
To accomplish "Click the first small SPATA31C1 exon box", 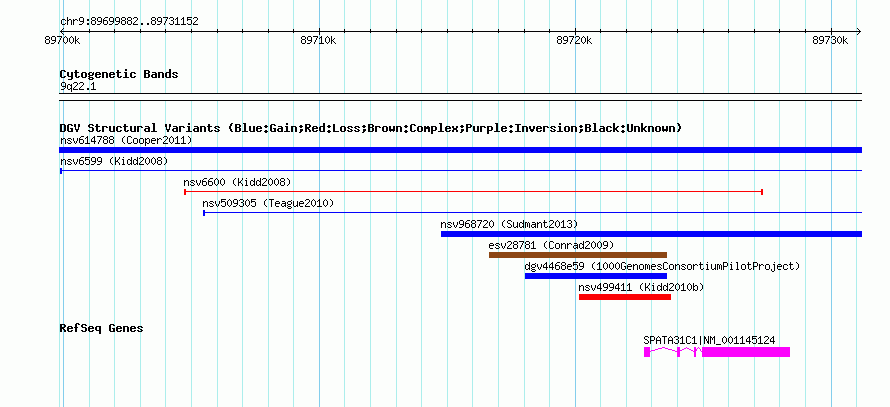I will click(646, 352).
